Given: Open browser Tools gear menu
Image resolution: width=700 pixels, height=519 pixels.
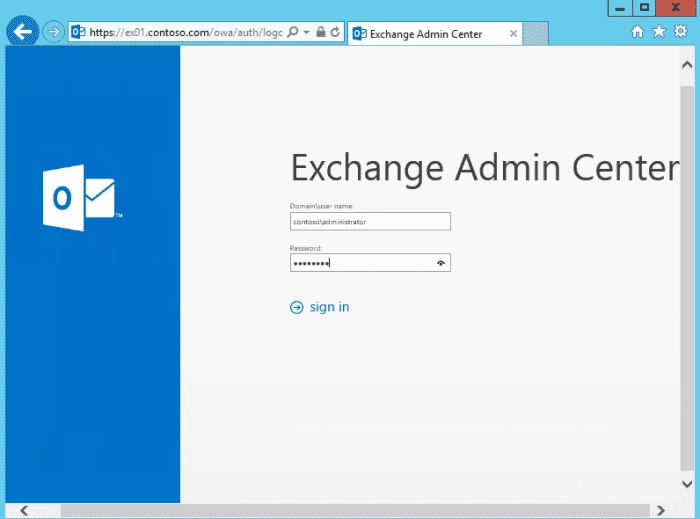Looking at the screenshot, I should (x=681, y=32).
